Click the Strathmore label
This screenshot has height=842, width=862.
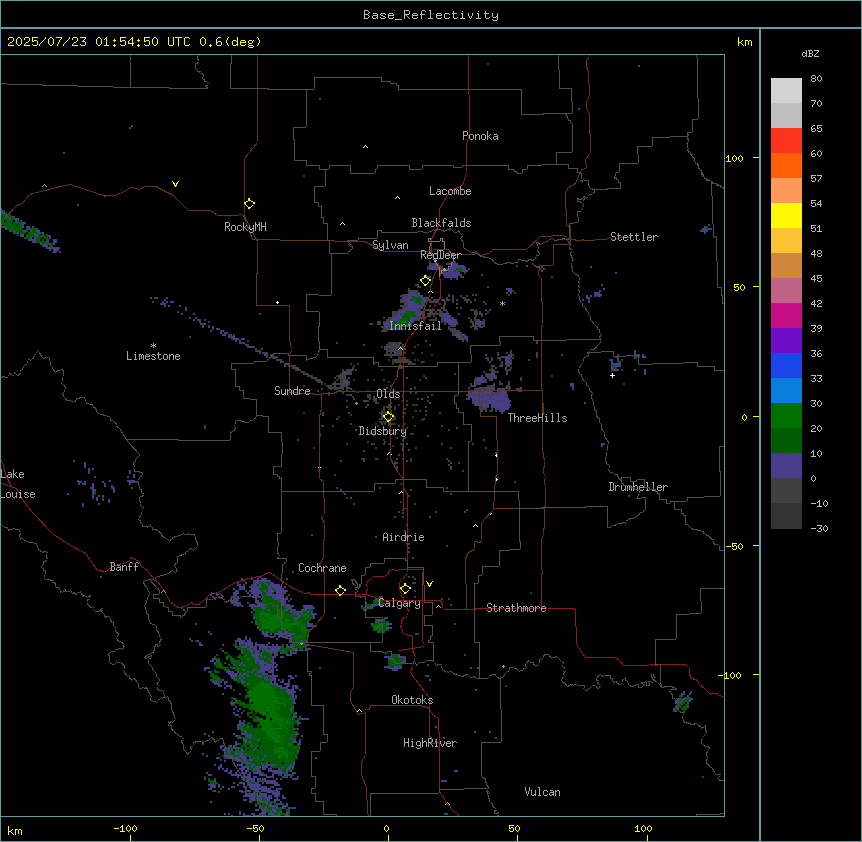(516, 608)
